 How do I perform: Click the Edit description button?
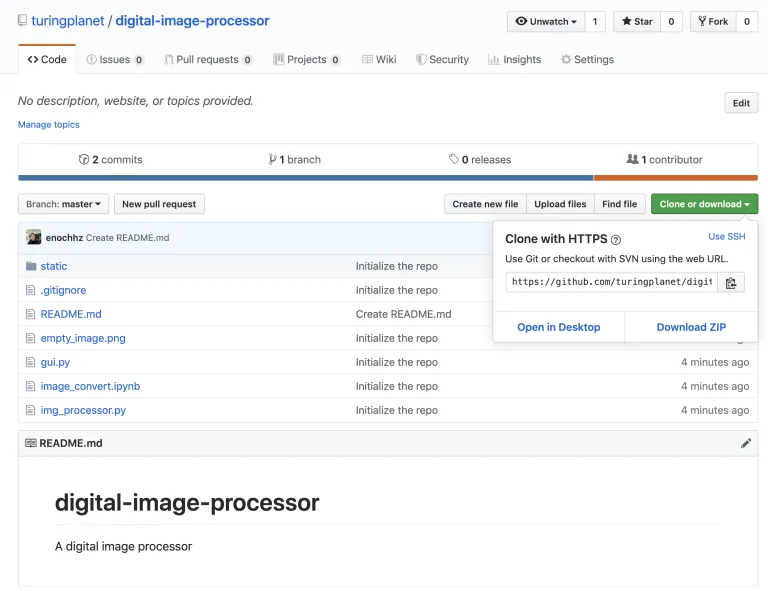(x=741, y=103)
